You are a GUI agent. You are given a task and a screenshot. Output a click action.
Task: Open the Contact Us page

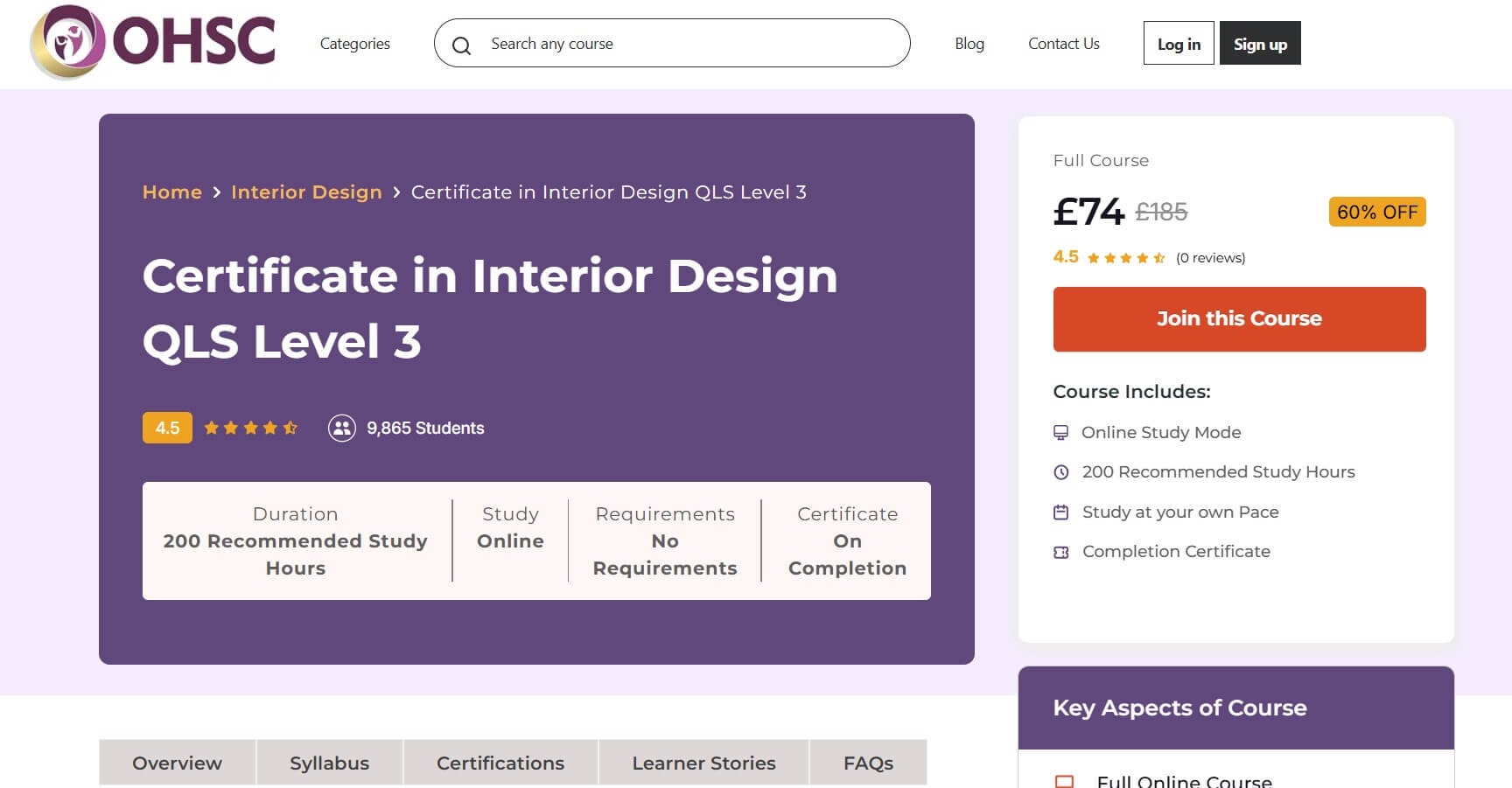[1063, 44]
